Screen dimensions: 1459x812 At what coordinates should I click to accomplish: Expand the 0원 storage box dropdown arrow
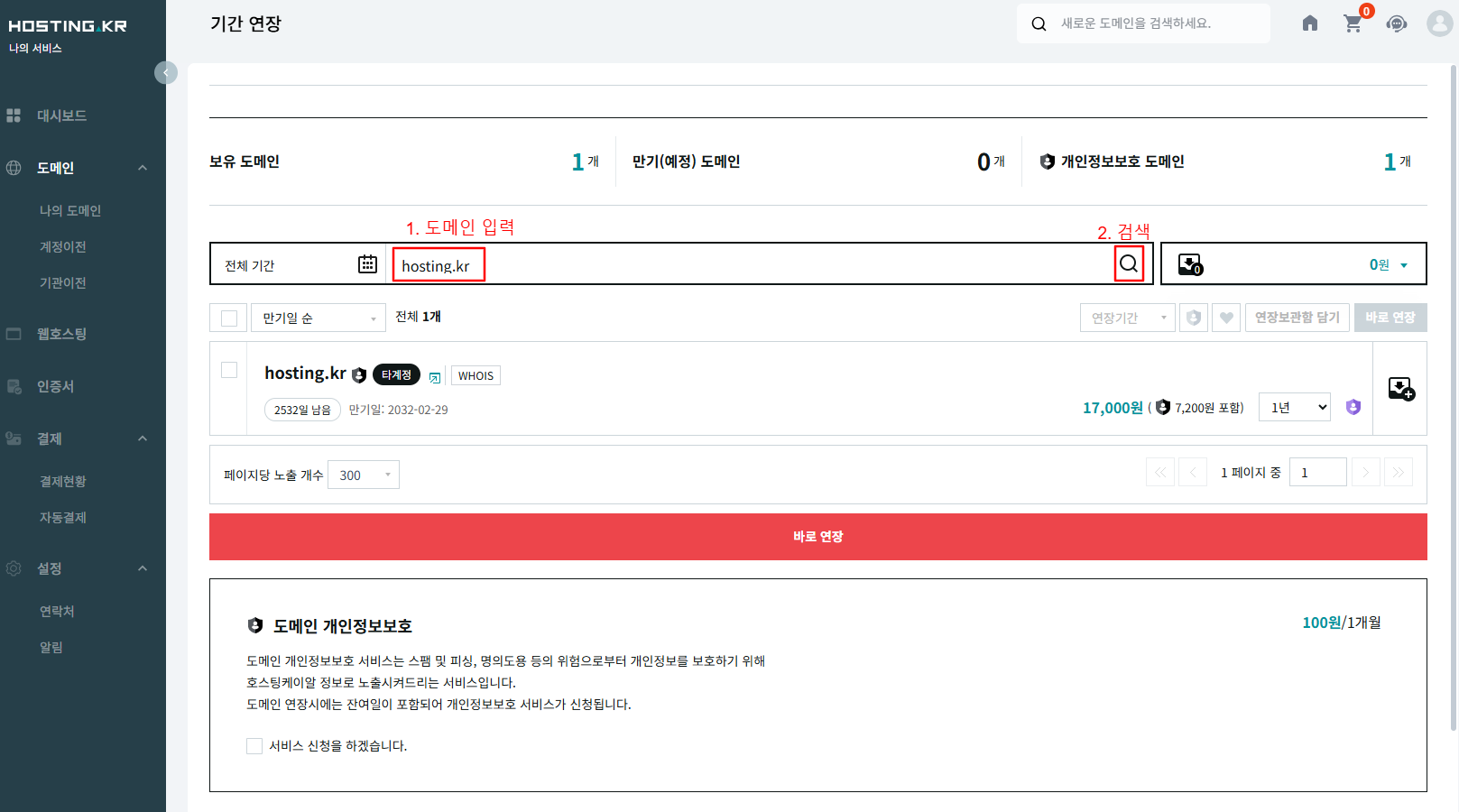coord(1404,265)
